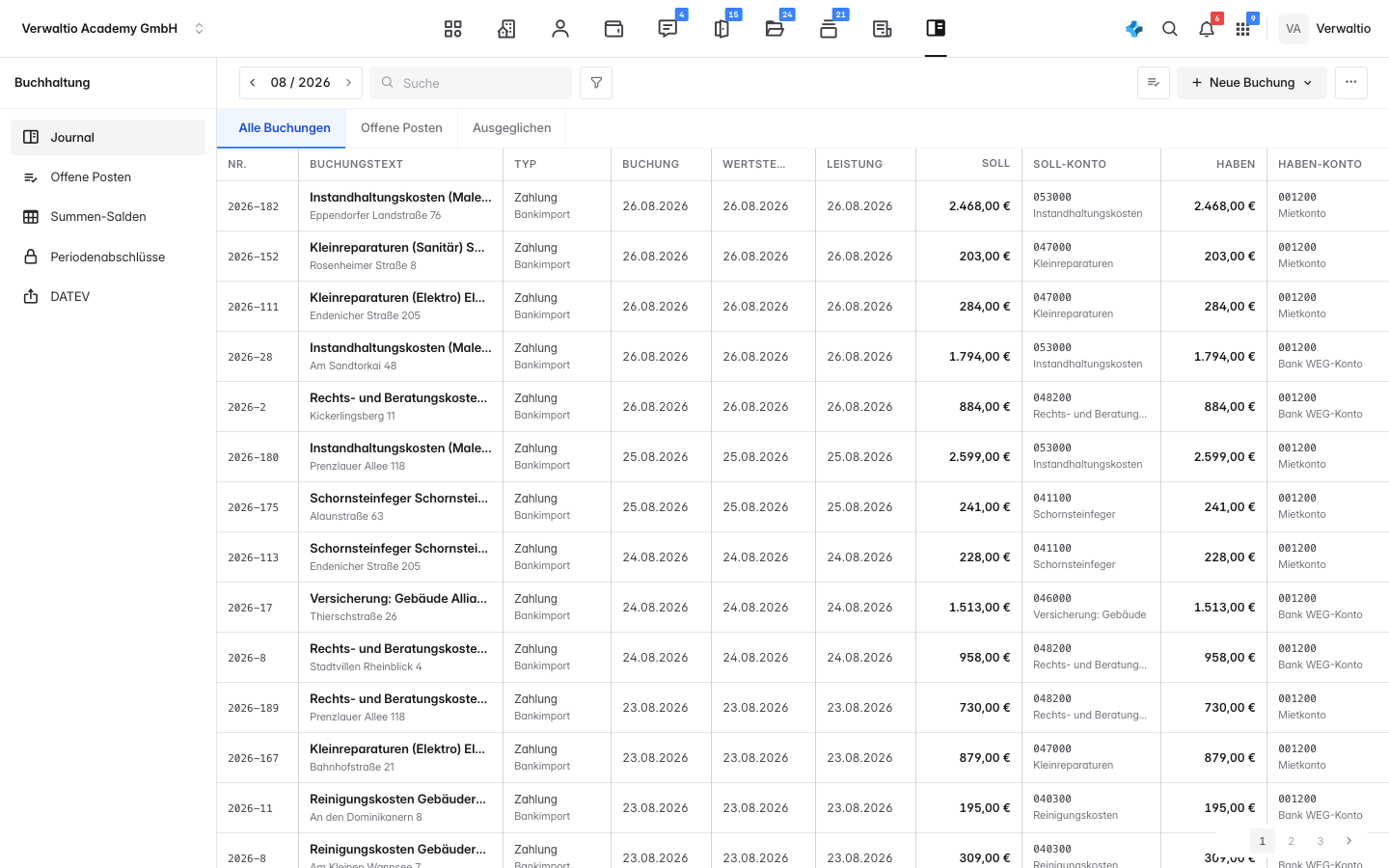Go to previous month before 08 / 2026

pos(253,83)
